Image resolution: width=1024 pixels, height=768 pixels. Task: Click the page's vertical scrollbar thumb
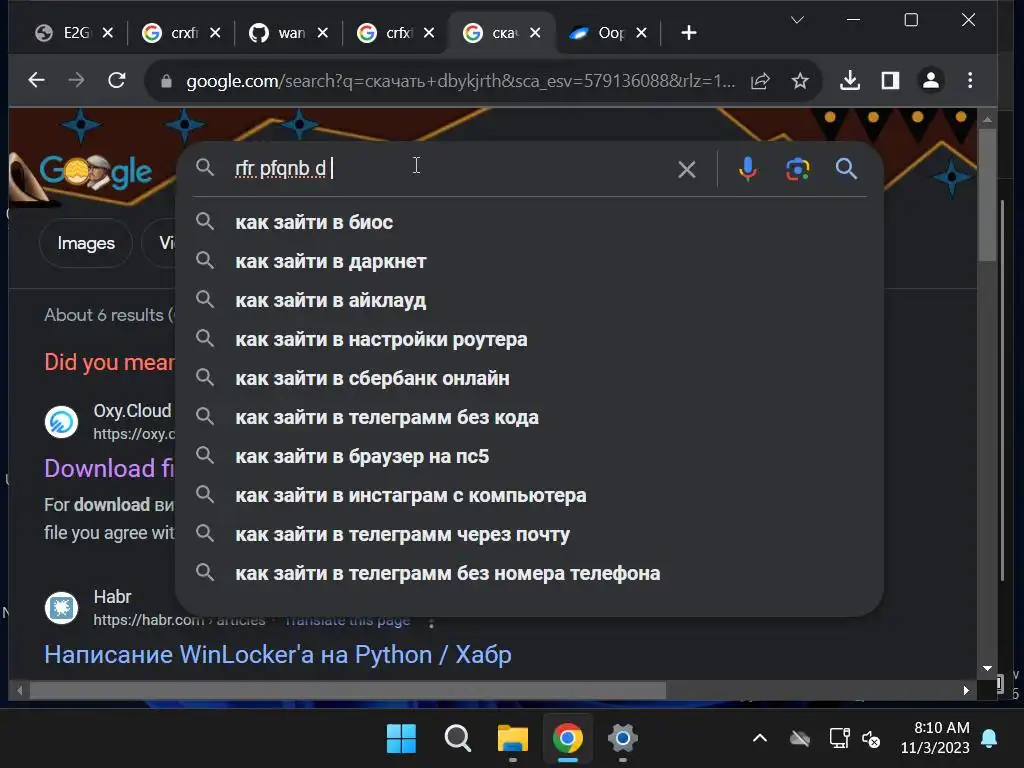987,195
